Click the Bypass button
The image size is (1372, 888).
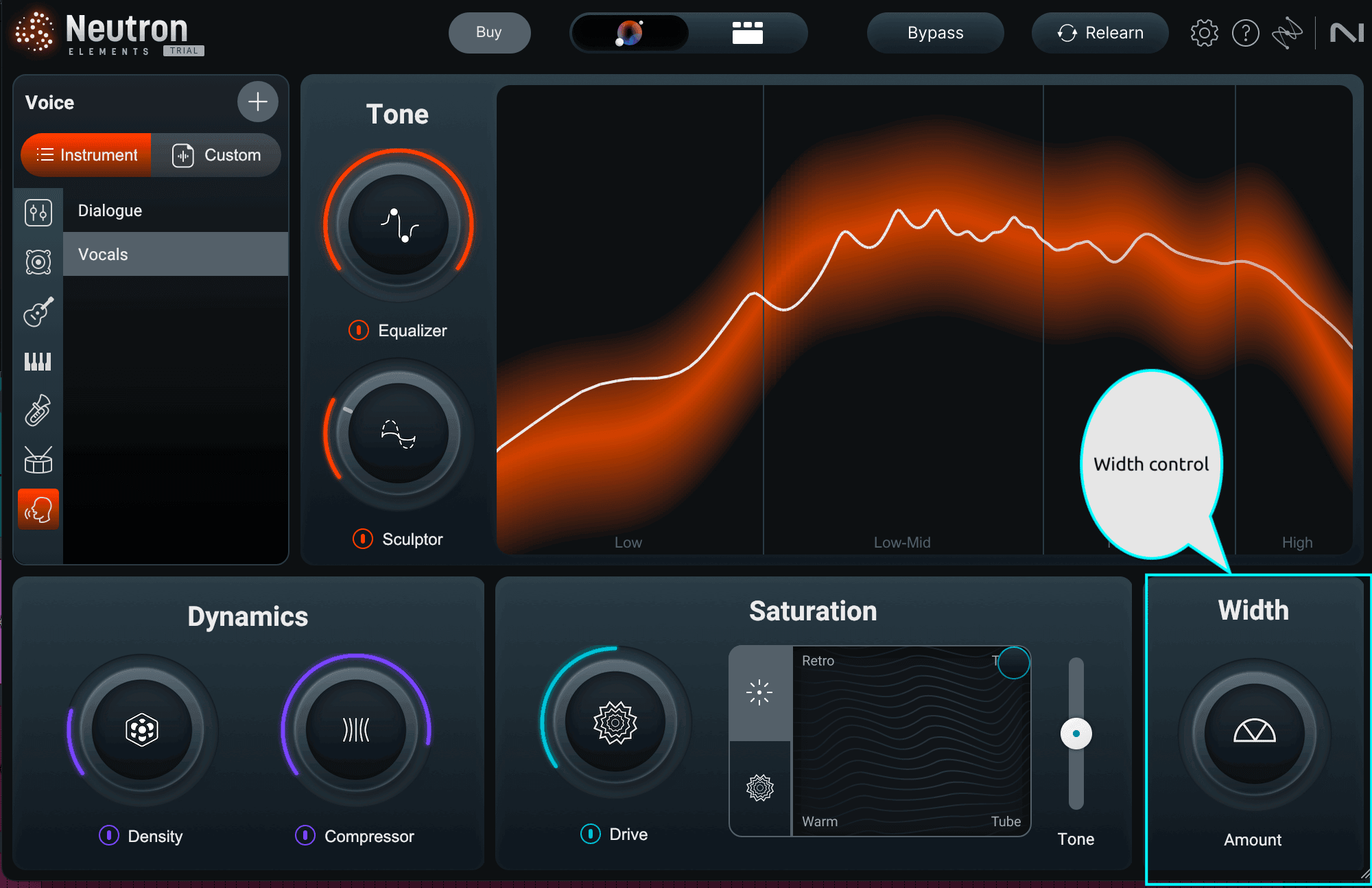click(x=935, y=33)
